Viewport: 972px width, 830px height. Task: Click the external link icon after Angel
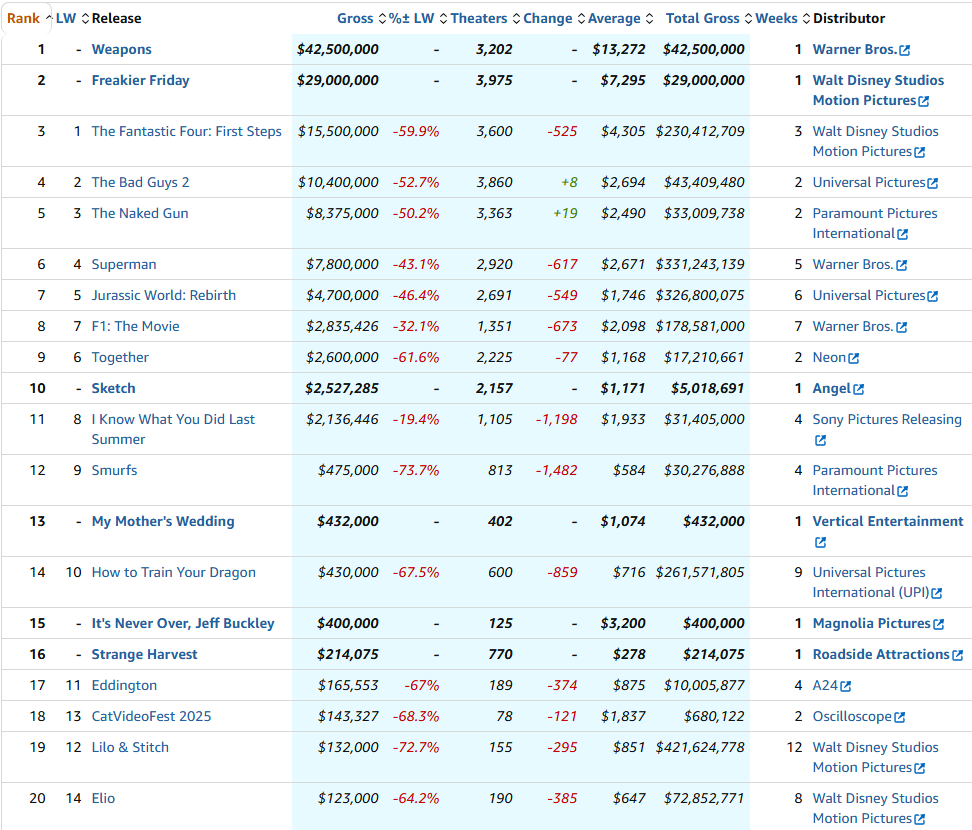(858, 389)
